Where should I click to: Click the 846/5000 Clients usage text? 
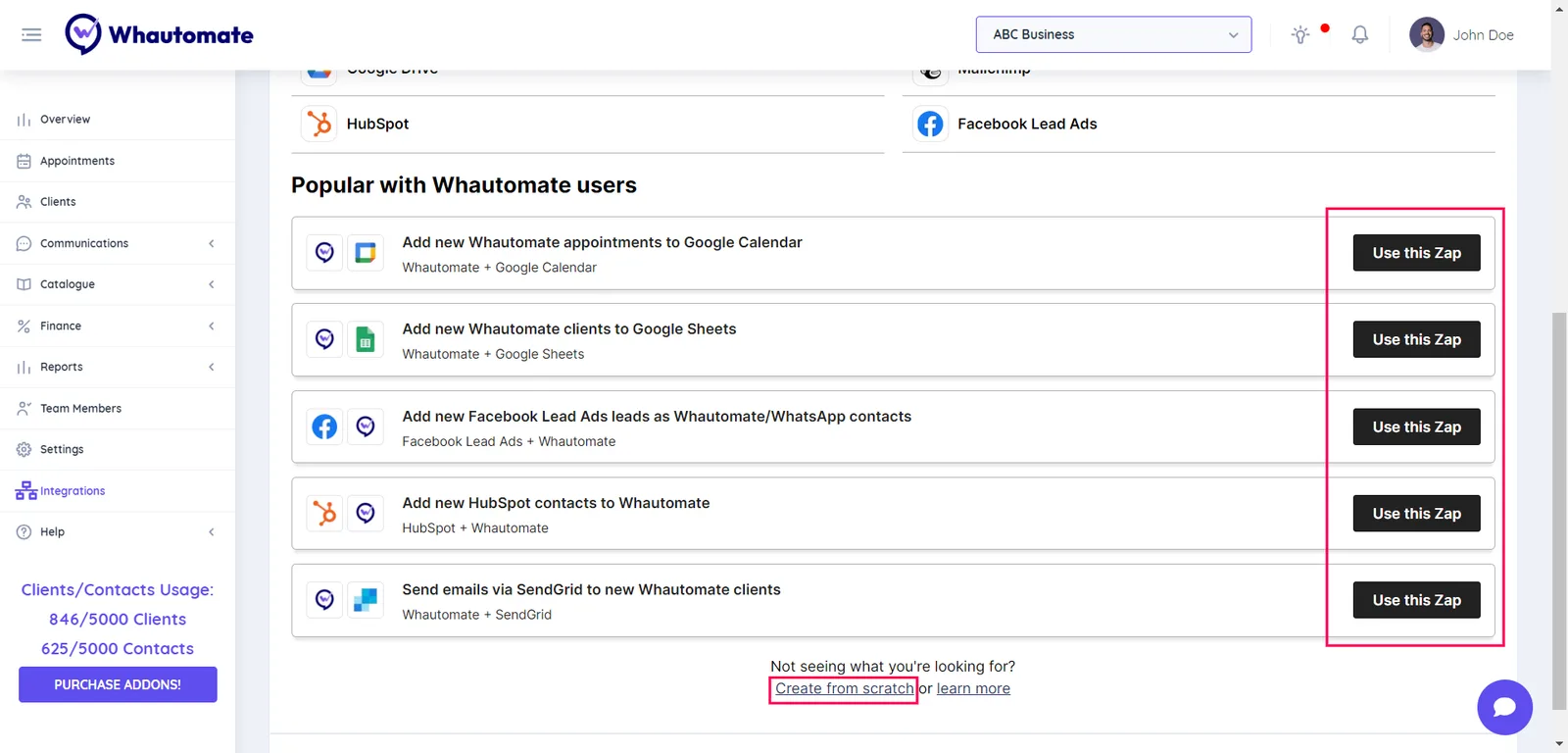(118, 620)
